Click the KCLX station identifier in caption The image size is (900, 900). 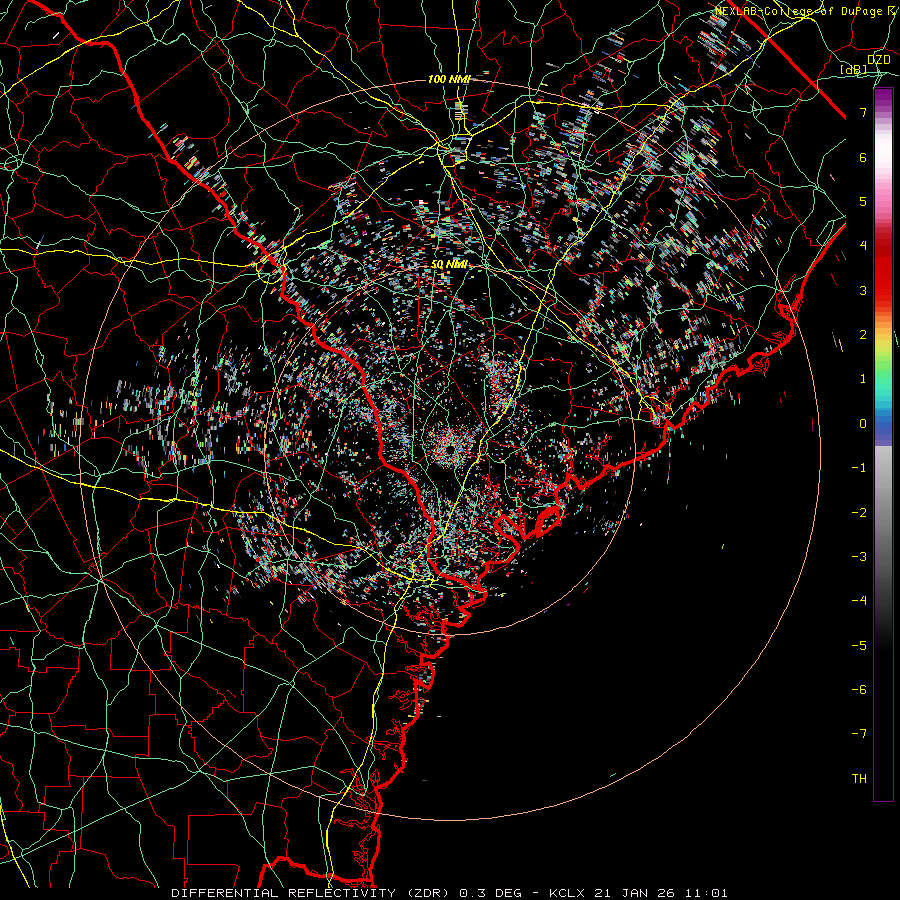(x=569, y=893)
